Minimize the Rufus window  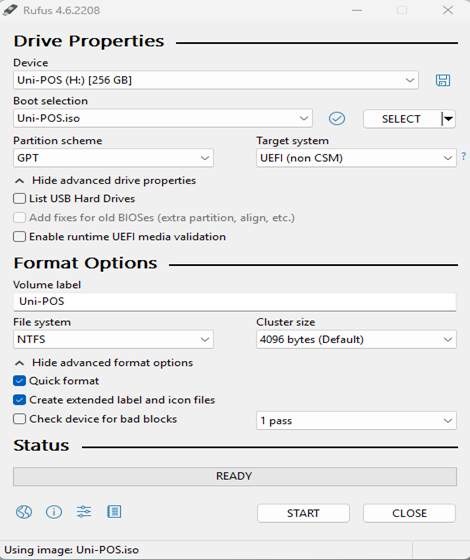[x=357, y=10]
